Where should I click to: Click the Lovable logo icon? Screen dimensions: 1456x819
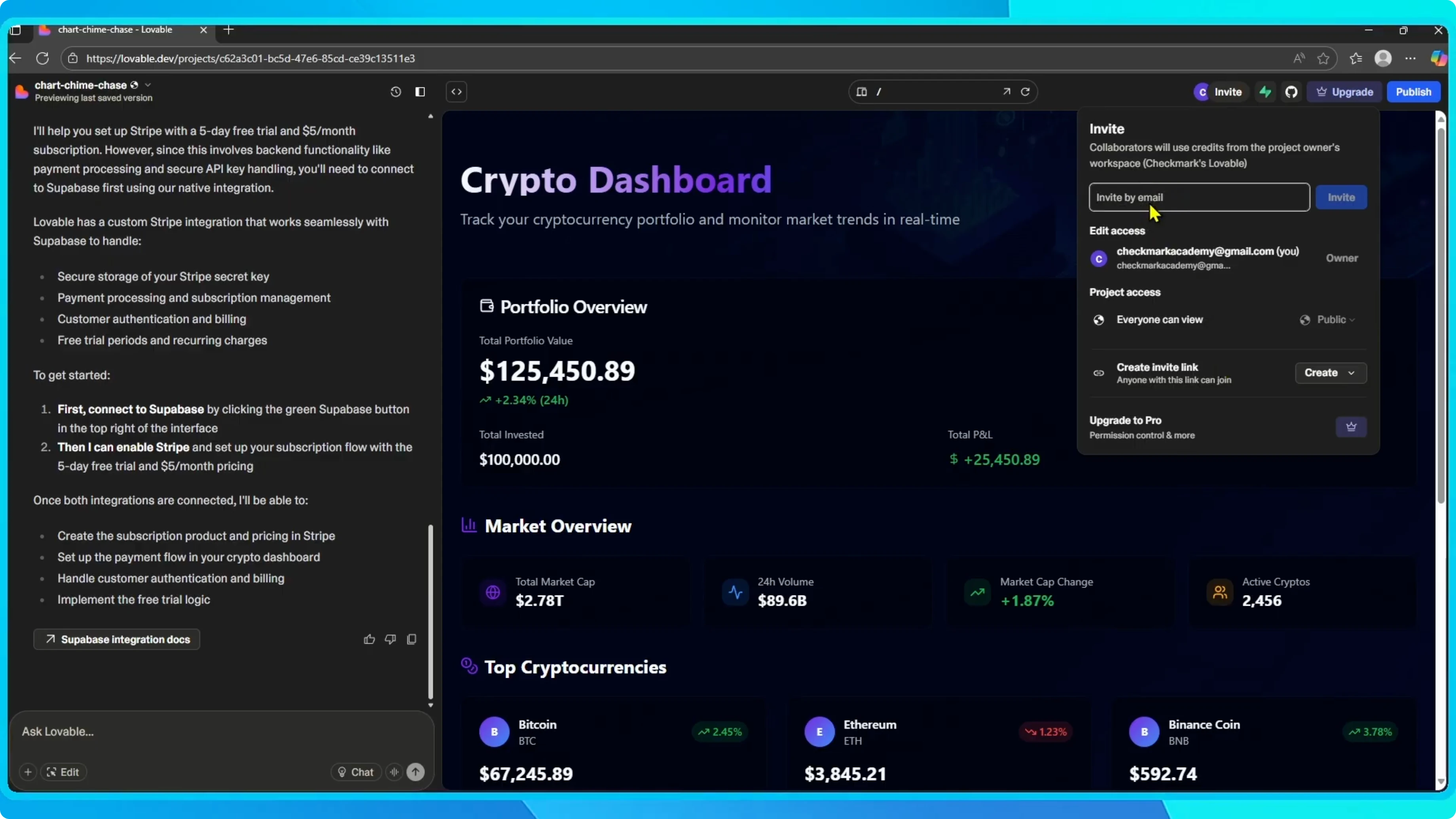[x=21, y=91]
